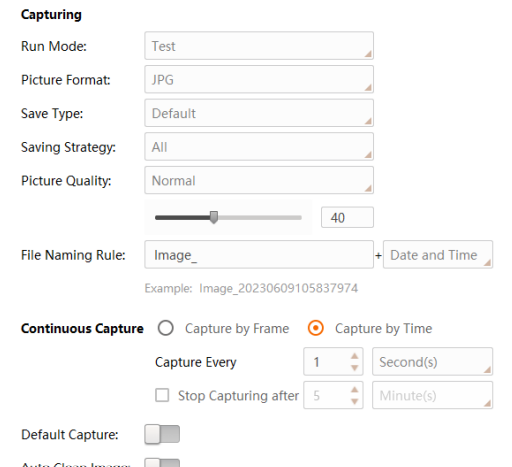Viewport: 512px width, 467px height.
Task: Click the Capturing section heading
Action: click(51, 15)
